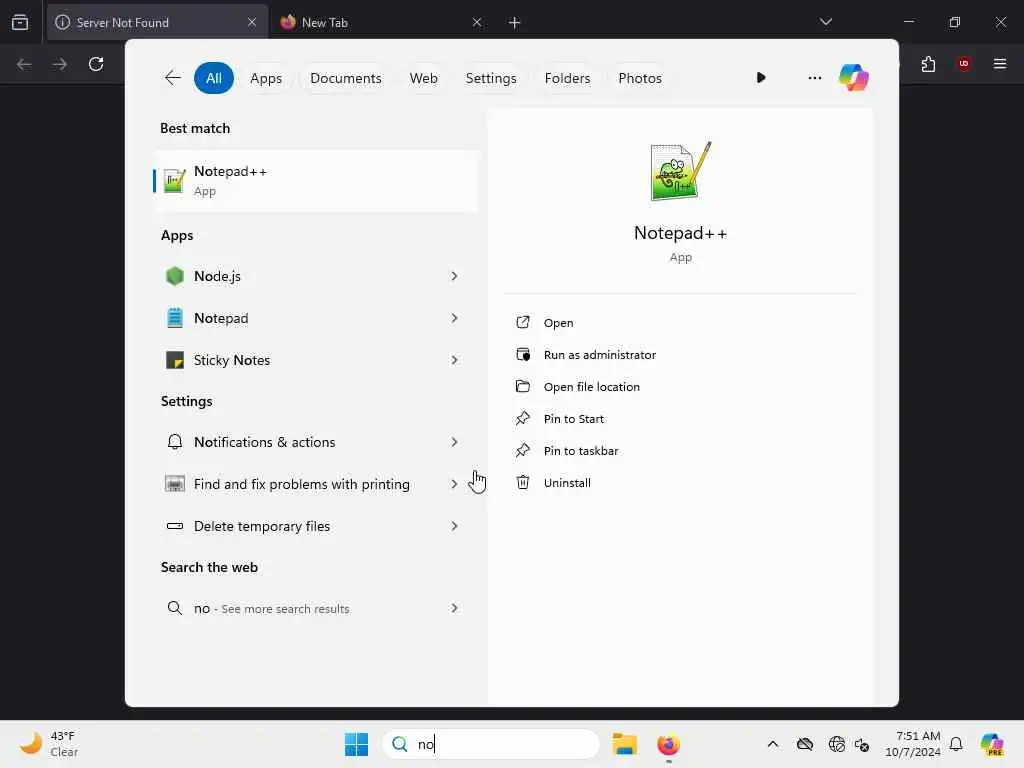This screenshot has width=1024, height=768.
Task: Open the Windows Start button
Action: [x=357, y=744]
